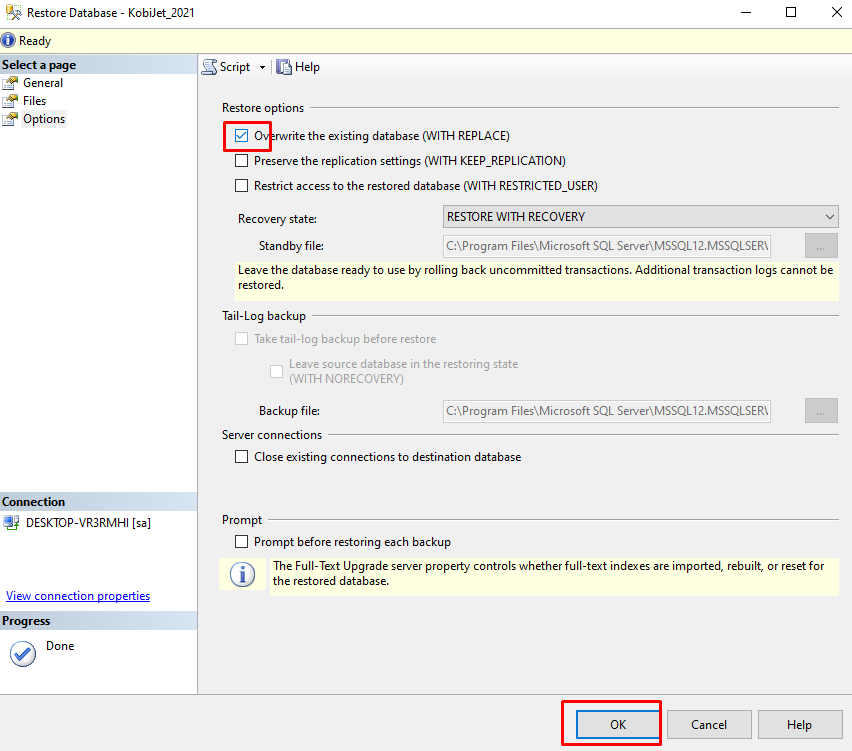Click the Backup file path field
Image resolution: width=852 pixels, height=751 pixels.
coord(606,411)
